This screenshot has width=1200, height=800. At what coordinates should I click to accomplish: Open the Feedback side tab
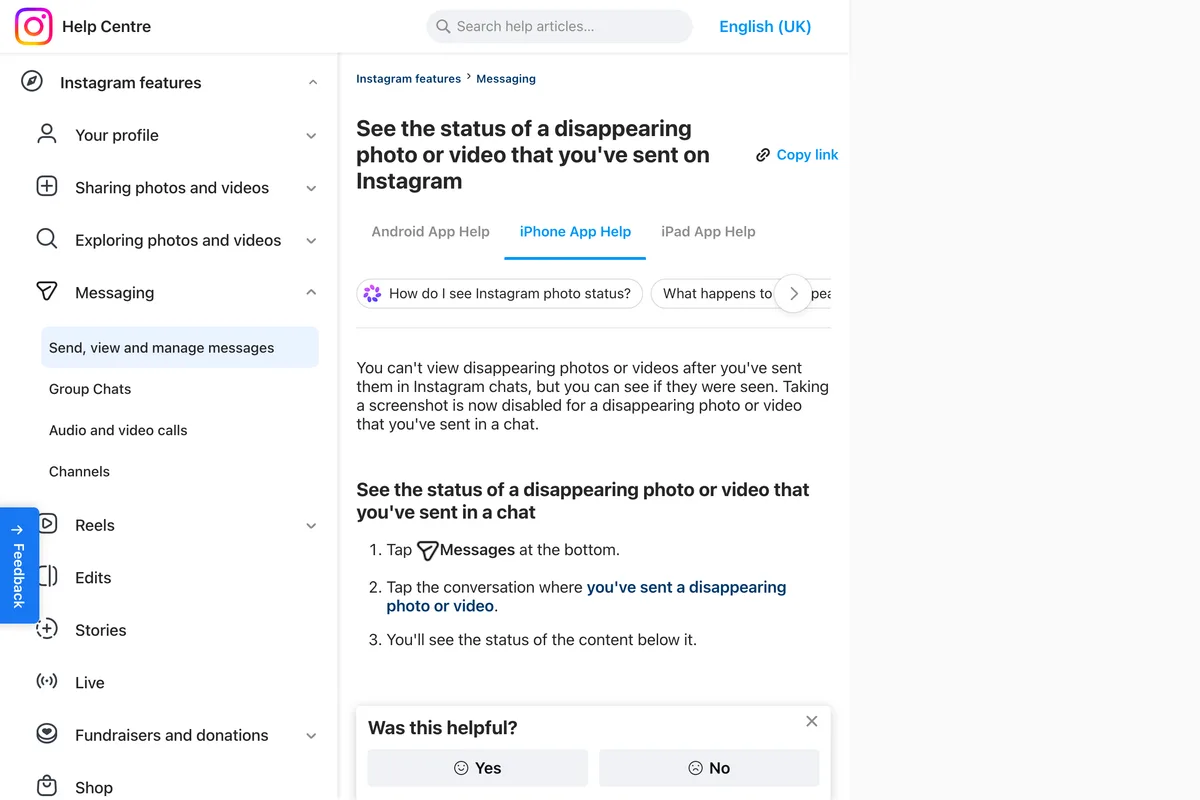[x=19, y=565]
